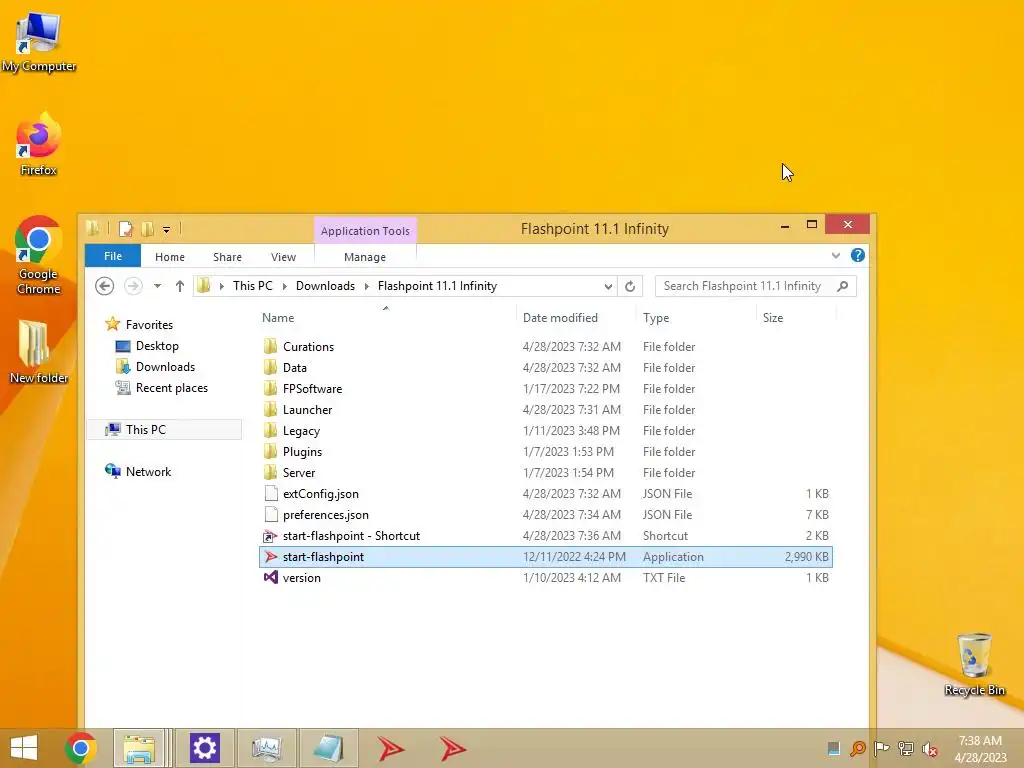
Task: Open the File ribbon tab
Action: (x=112, y=256)
